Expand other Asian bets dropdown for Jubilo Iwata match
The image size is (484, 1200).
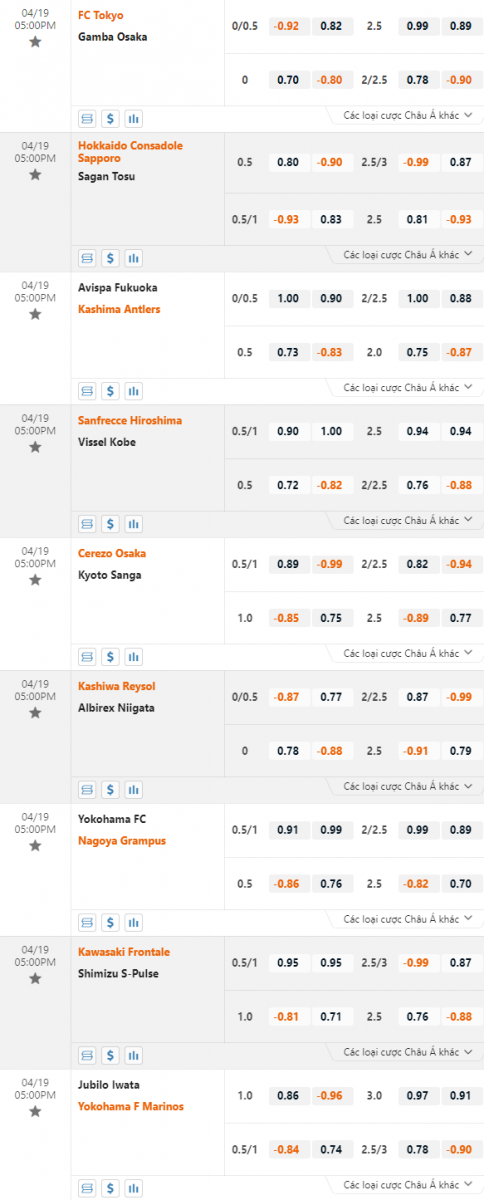coord(407,1185)
